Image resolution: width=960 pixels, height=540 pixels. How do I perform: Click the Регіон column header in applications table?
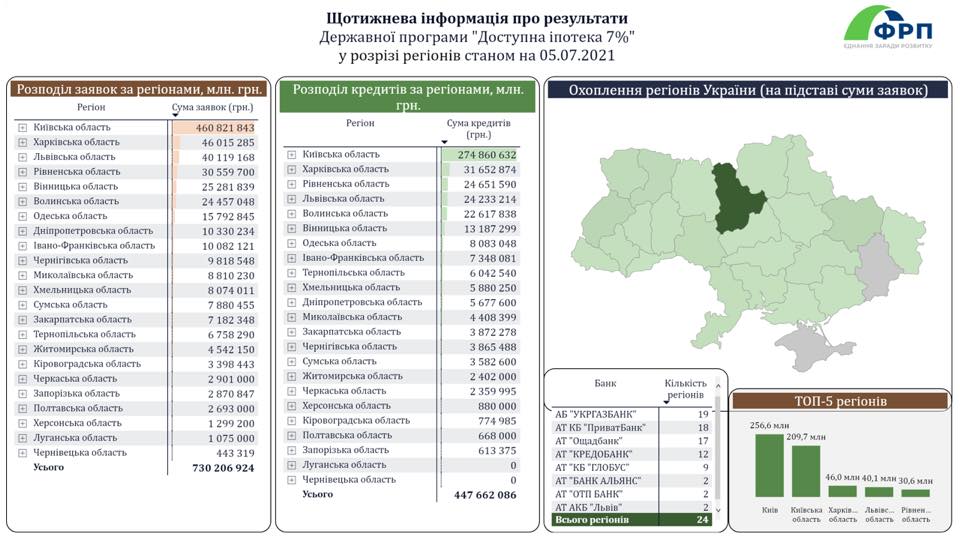click(x=90, y=107)
